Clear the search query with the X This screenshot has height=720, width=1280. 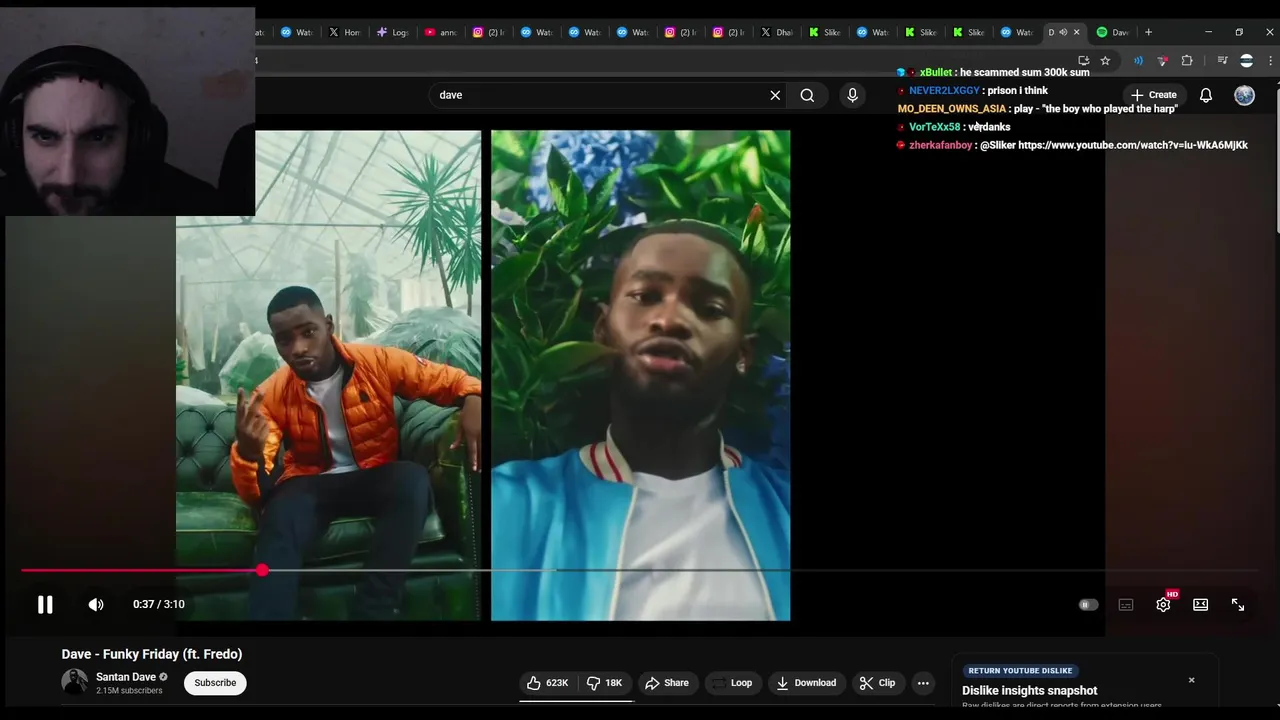click(775, 95)
